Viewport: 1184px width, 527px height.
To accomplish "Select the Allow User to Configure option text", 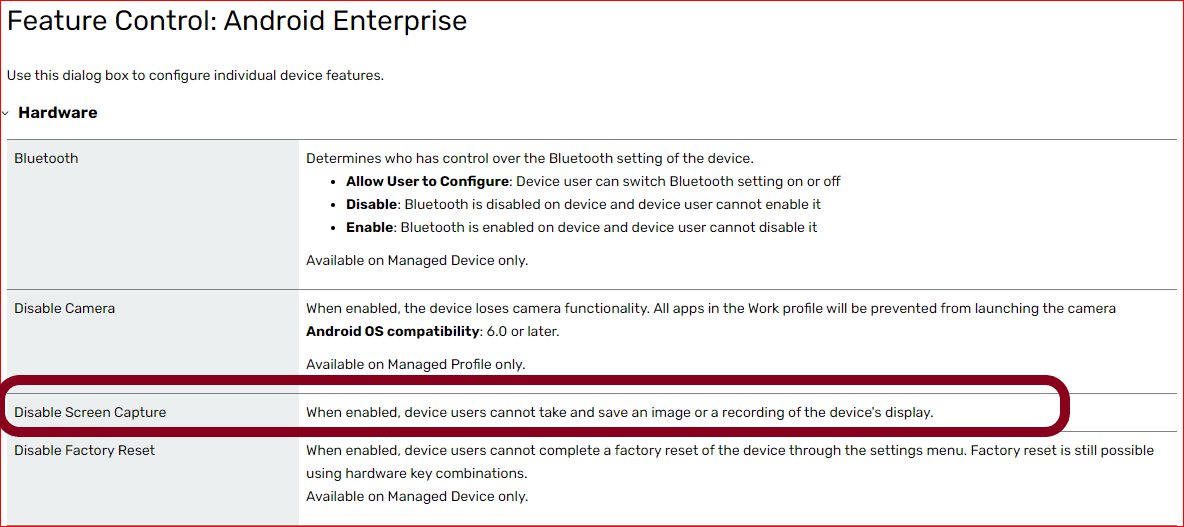I will pos(427,182).
